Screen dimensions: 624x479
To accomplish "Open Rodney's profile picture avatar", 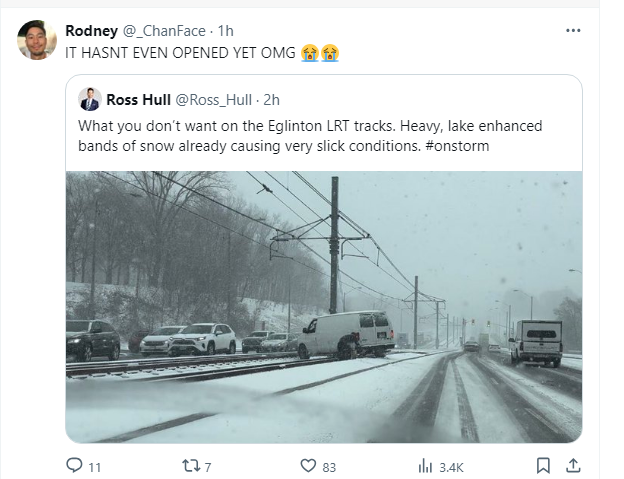I will click(x=37, y=40).
